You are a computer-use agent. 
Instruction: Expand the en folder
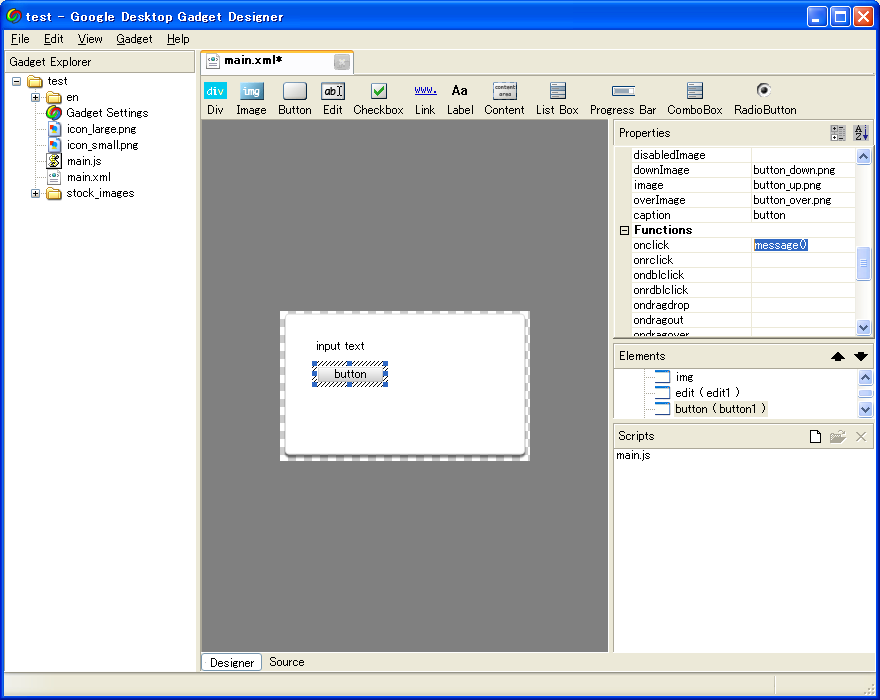(36, 97)
